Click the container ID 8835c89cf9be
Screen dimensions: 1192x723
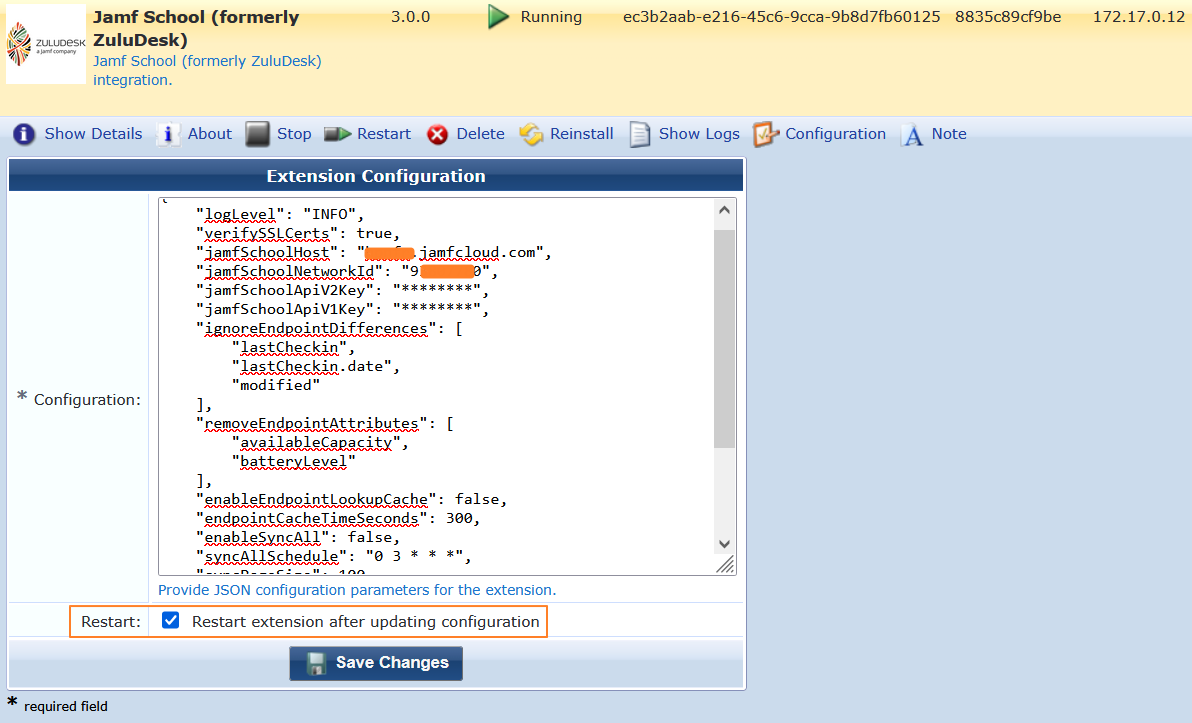(1008, 17)
